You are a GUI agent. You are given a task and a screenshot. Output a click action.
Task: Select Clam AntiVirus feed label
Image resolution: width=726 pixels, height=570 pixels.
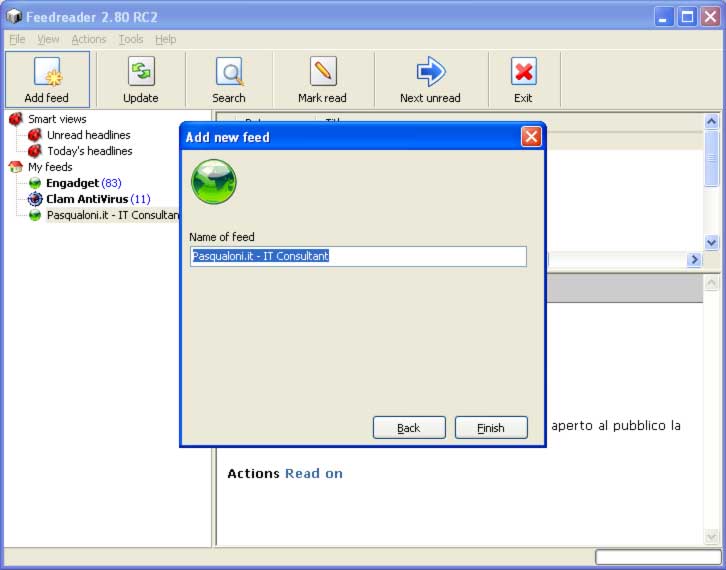click(x=87, y=199)
